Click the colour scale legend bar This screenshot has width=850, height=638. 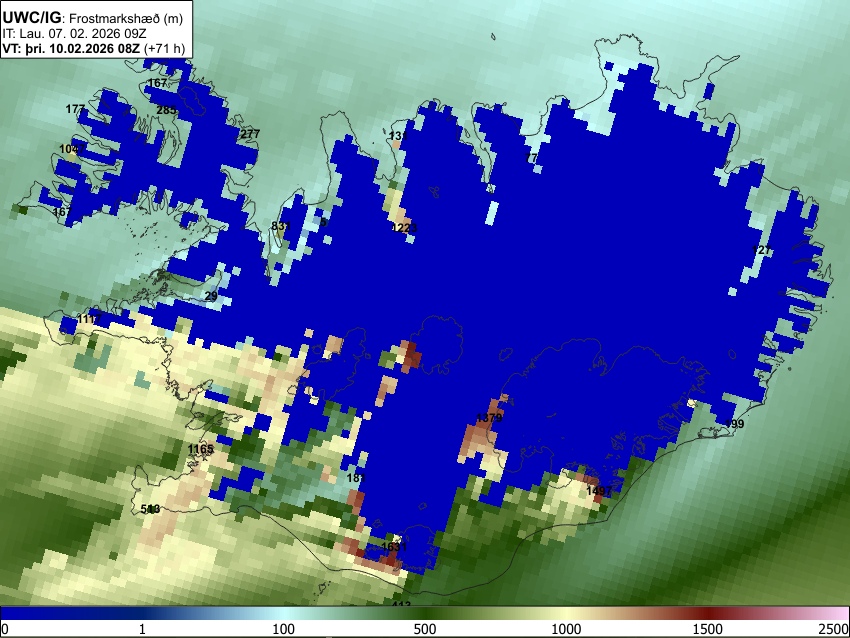(425, 613)
